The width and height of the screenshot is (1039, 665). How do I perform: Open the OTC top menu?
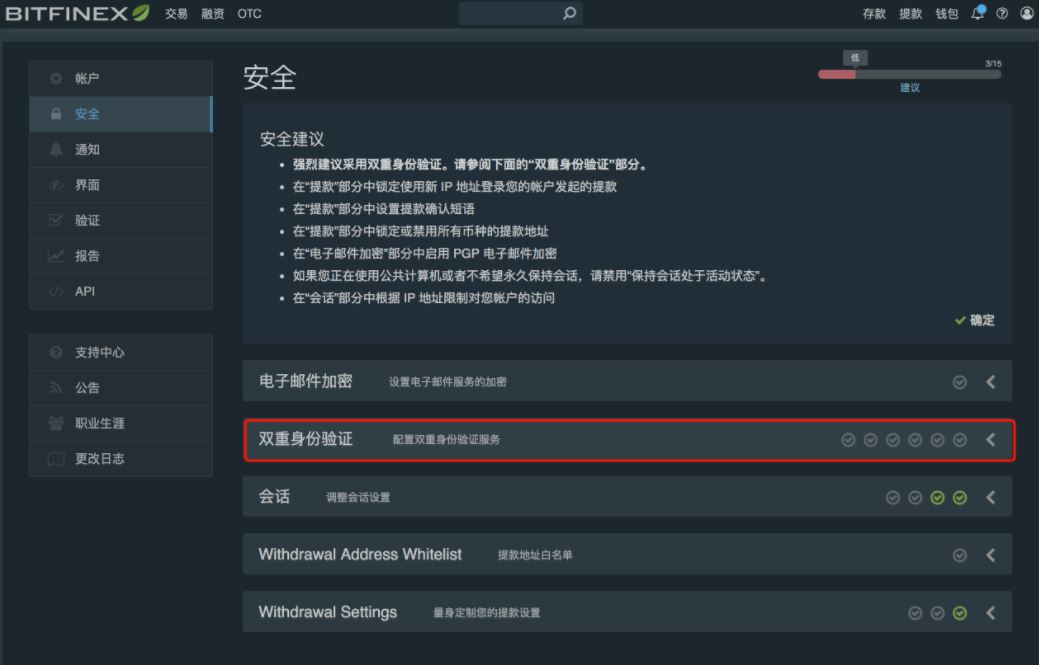[249, 13]
